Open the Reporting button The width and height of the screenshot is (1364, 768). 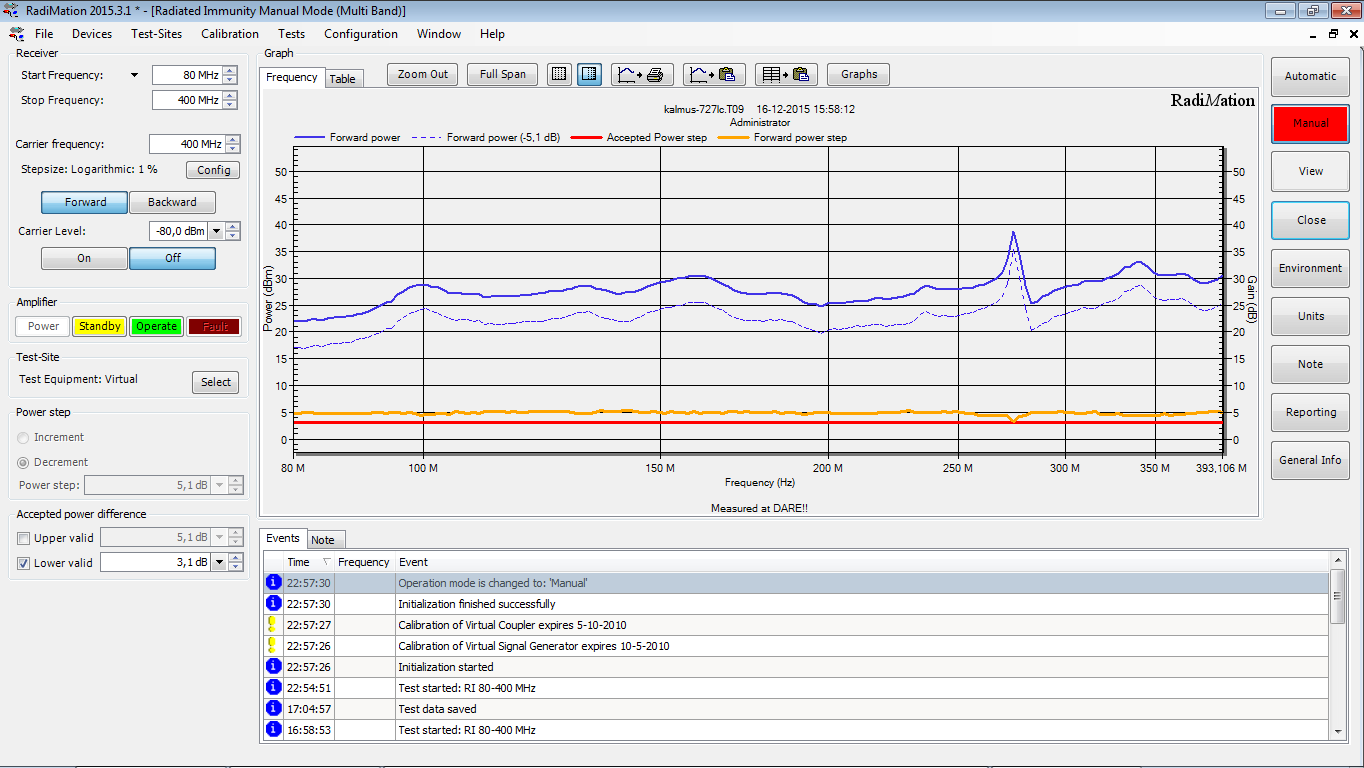click(x=1310, y=412)
